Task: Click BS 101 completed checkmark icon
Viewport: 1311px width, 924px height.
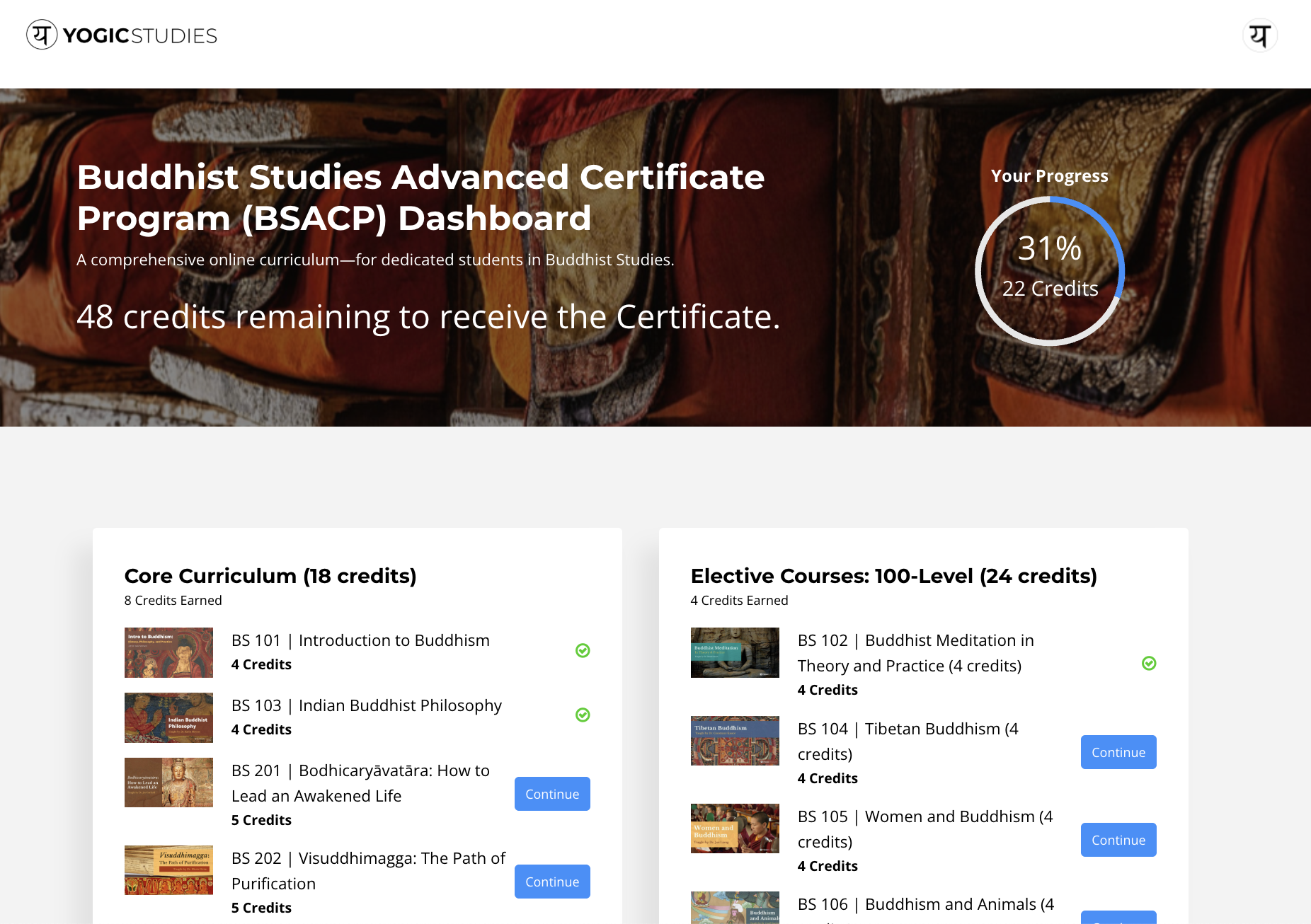Action: coord(583,650)
